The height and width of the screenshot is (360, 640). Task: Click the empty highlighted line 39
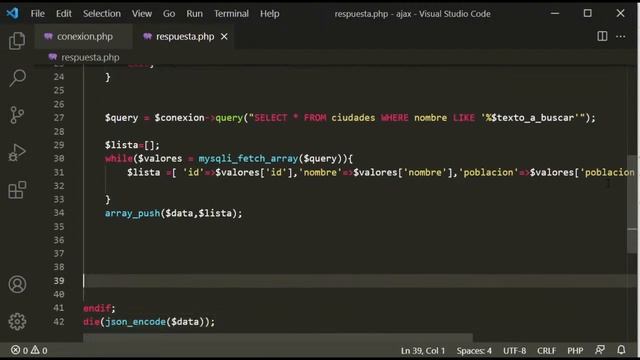[359, 281]
